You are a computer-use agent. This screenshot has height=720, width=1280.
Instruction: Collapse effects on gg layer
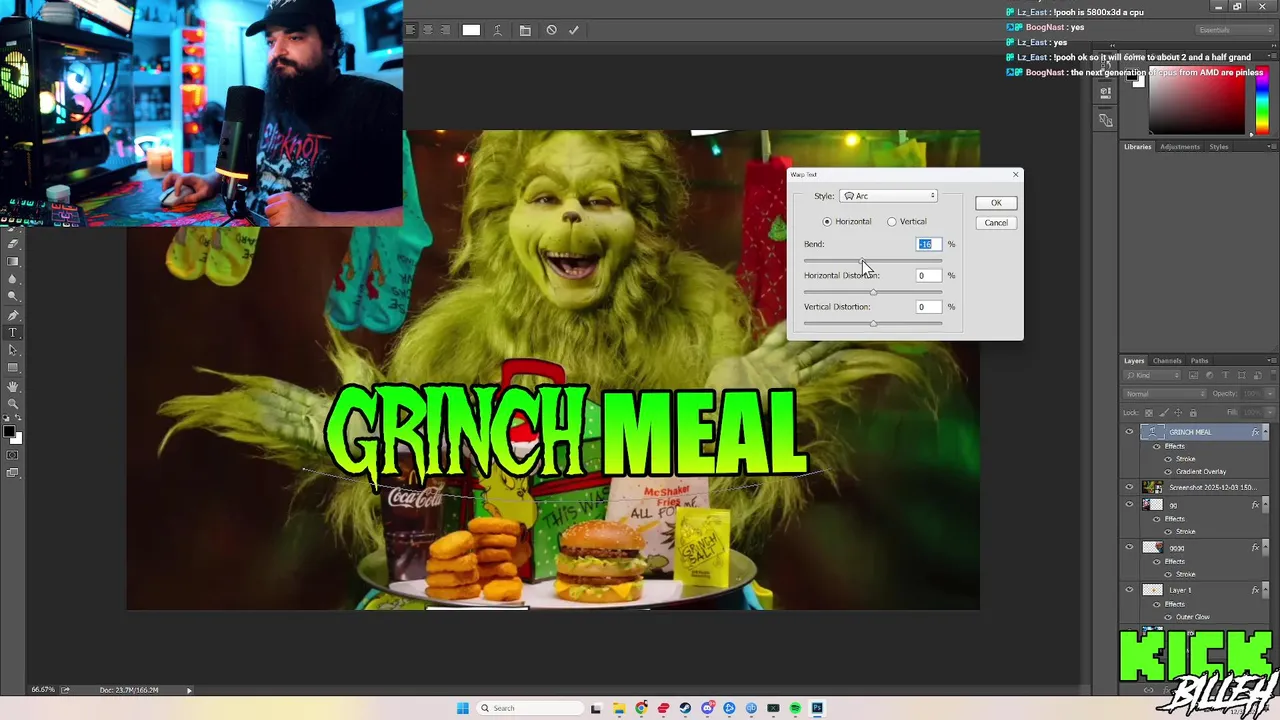click(1265, 505)
